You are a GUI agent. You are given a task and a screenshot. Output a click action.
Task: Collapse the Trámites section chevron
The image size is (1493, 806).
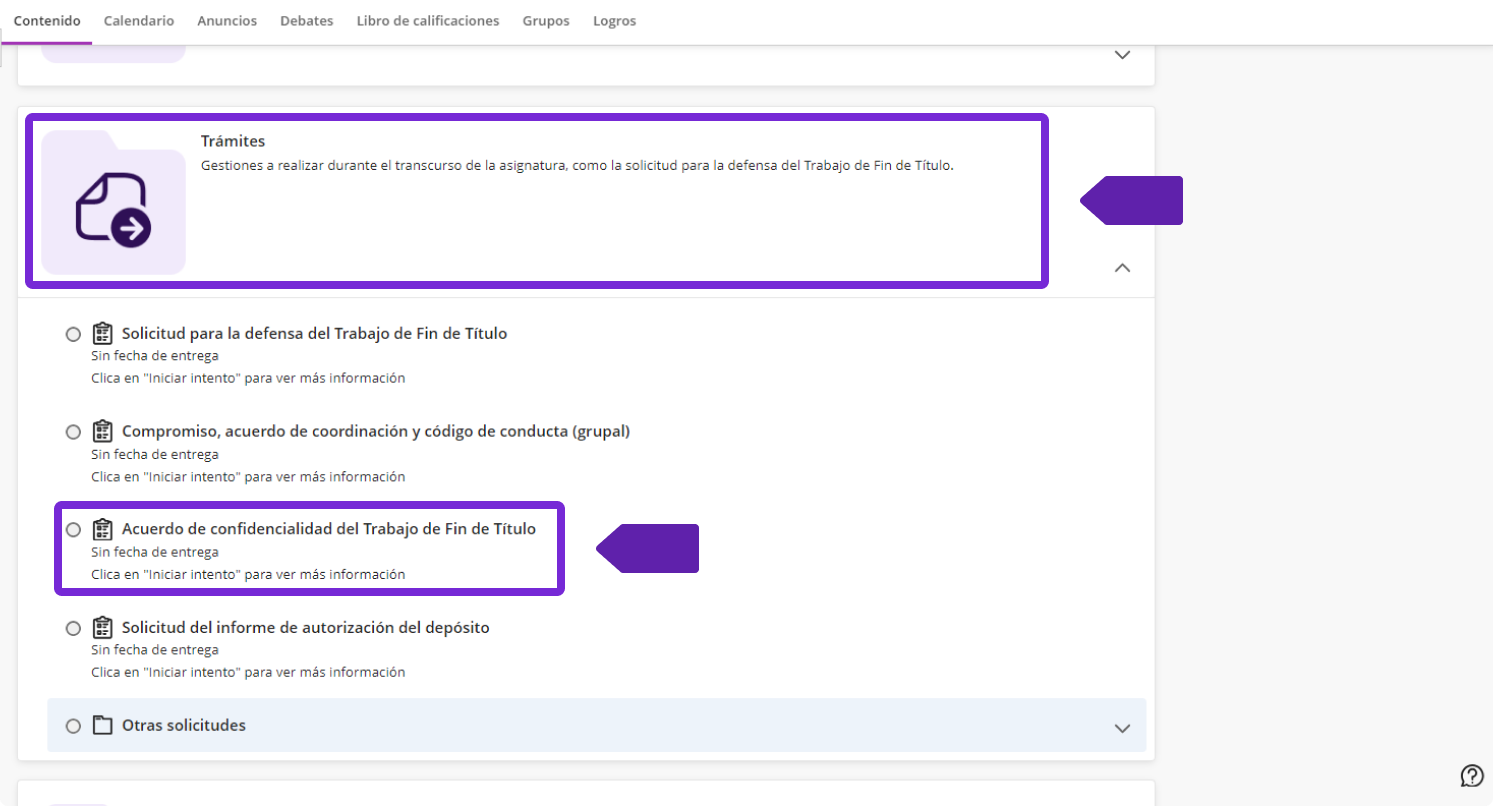1122,268
